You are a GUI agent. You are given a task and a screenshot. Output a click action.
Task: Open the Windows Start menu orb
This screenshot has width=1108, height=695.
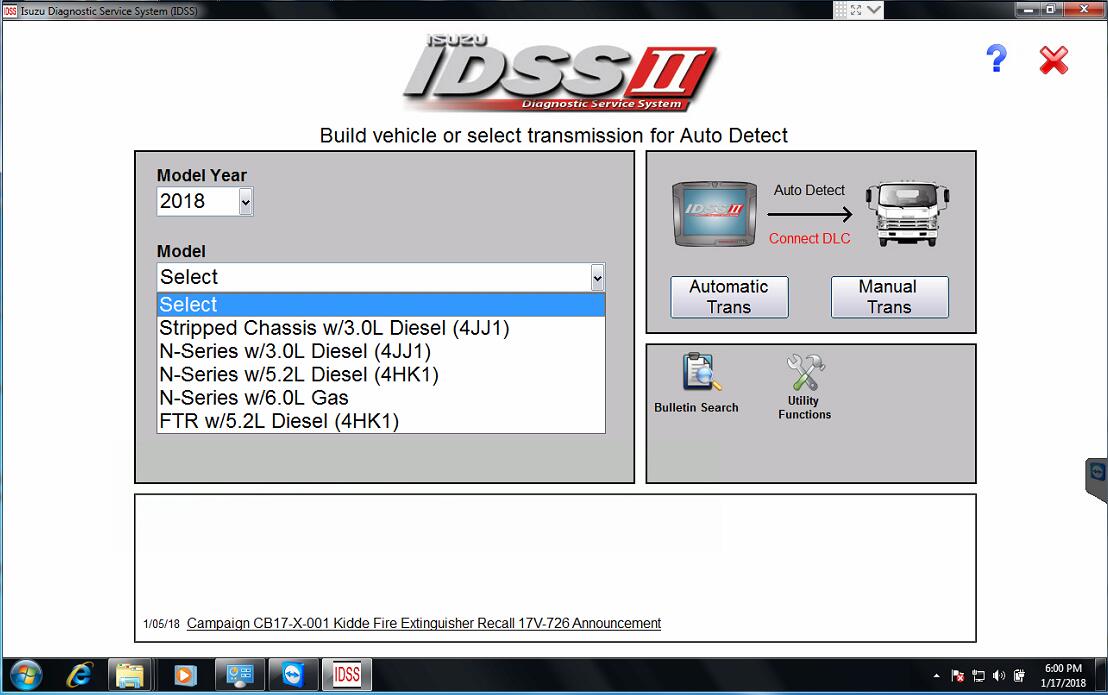[x=25, y=676]
